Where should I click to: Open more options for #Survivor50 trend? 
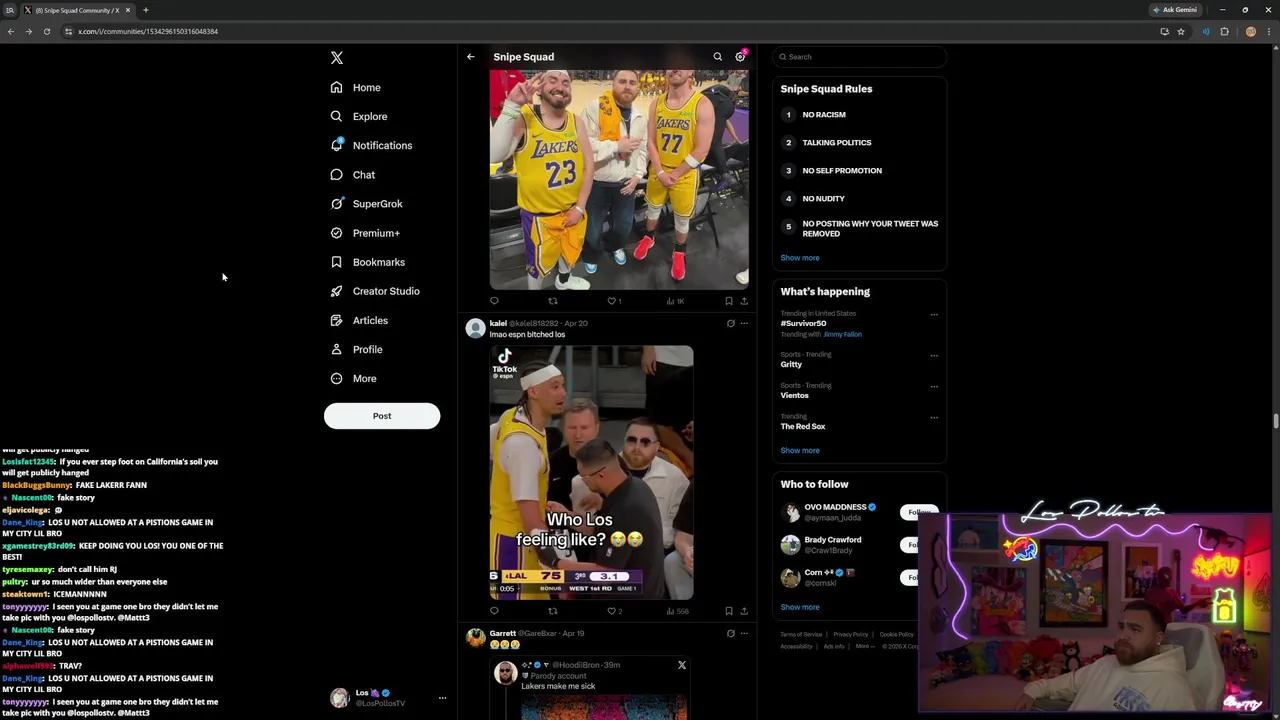pyautogui.click(x=934, y=314)
